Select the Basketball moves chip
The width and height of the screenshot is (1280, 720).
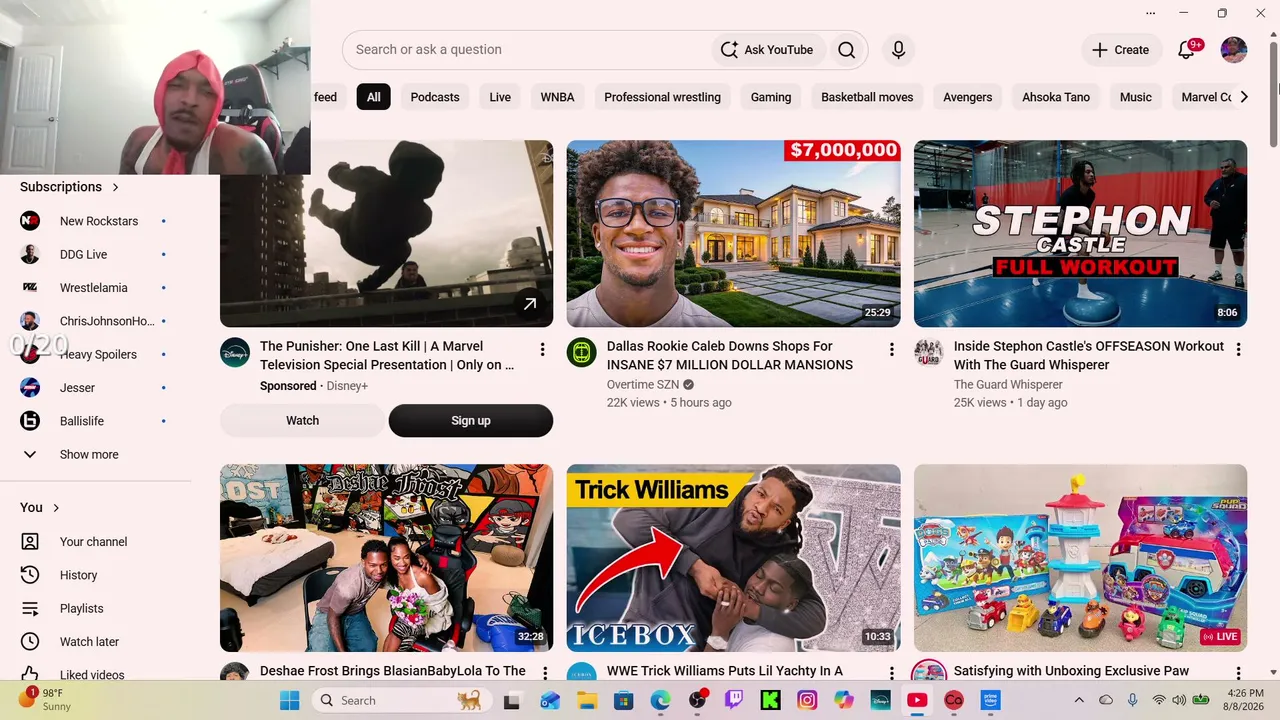coord(867,97)
